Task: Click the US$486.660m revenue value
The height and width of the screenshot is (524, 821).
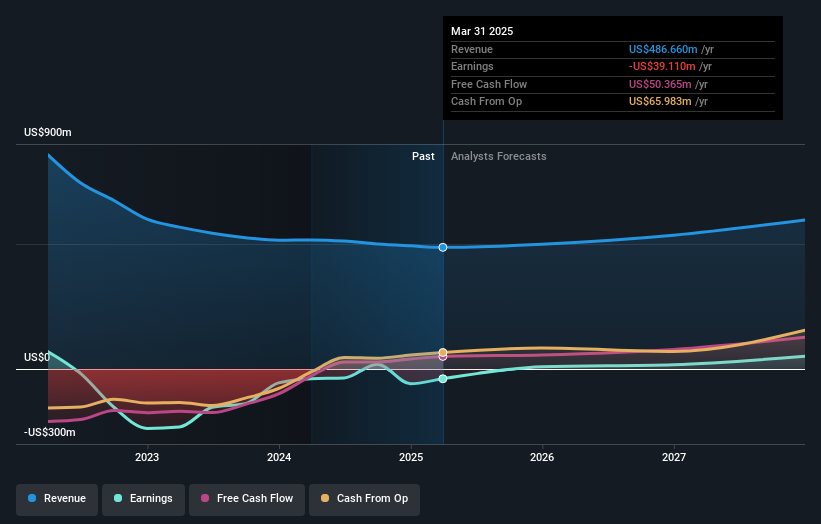Action: click(x=663, y=49)
